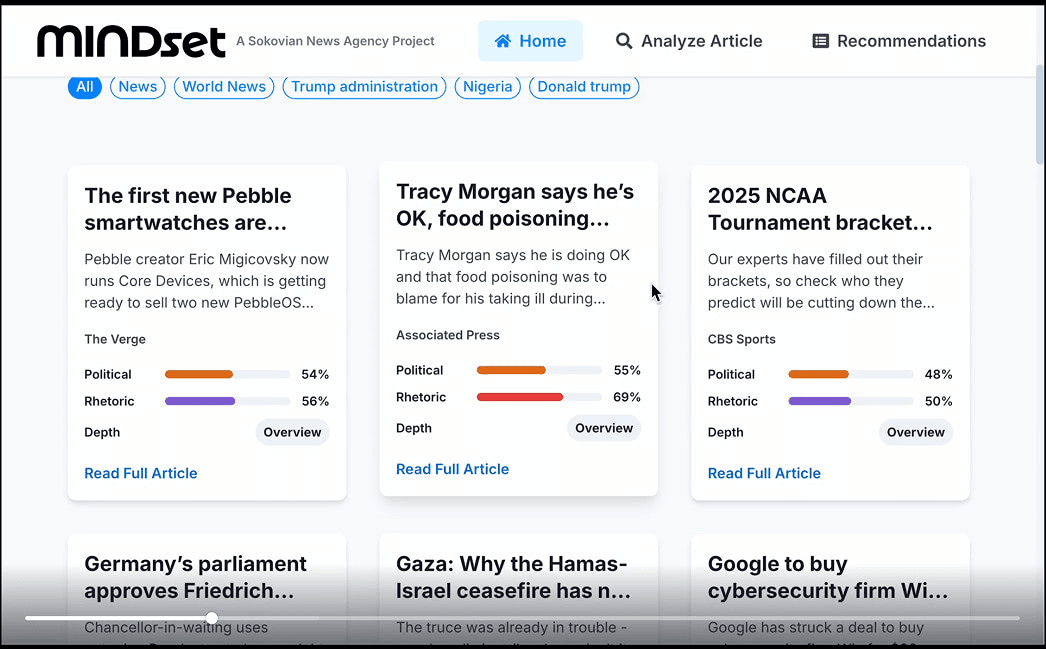Enable the World News filter chip
1046x649 pixels.
[x=223, y=87]
